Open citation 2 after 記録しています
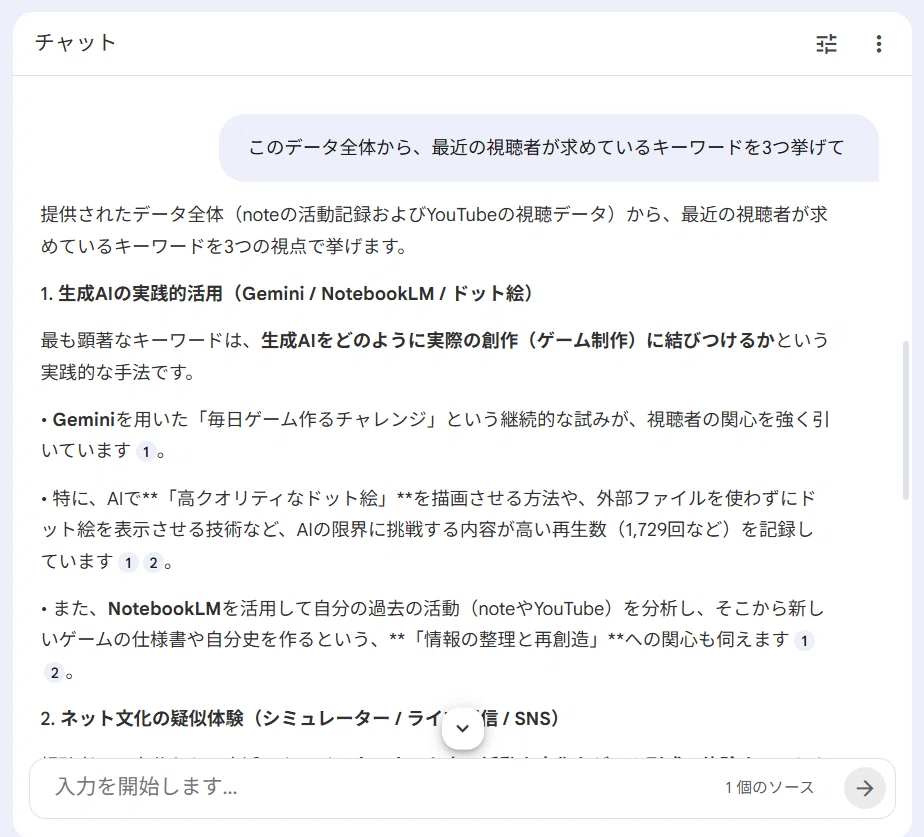924x837 pixels. (x=153, y=563)
